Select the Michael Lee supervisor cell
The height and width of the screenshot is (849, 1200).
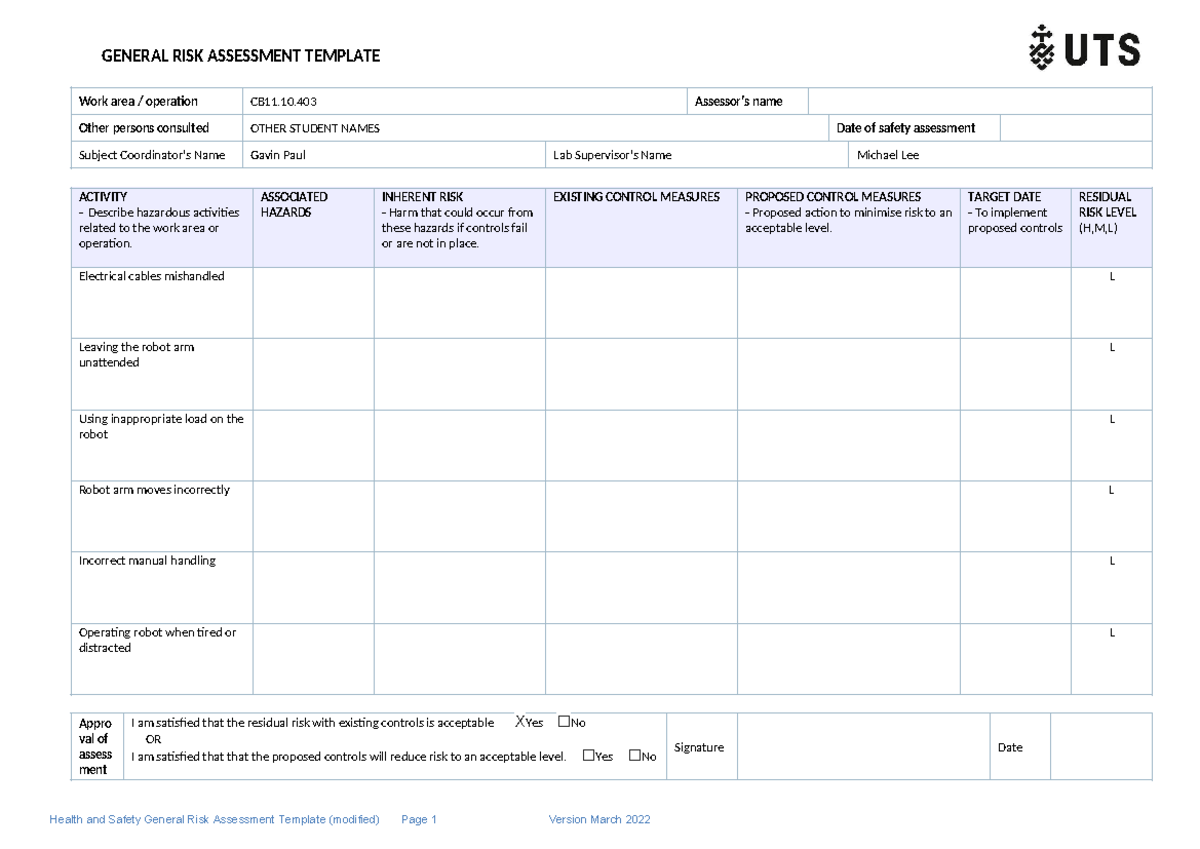tap(1000, 154)
